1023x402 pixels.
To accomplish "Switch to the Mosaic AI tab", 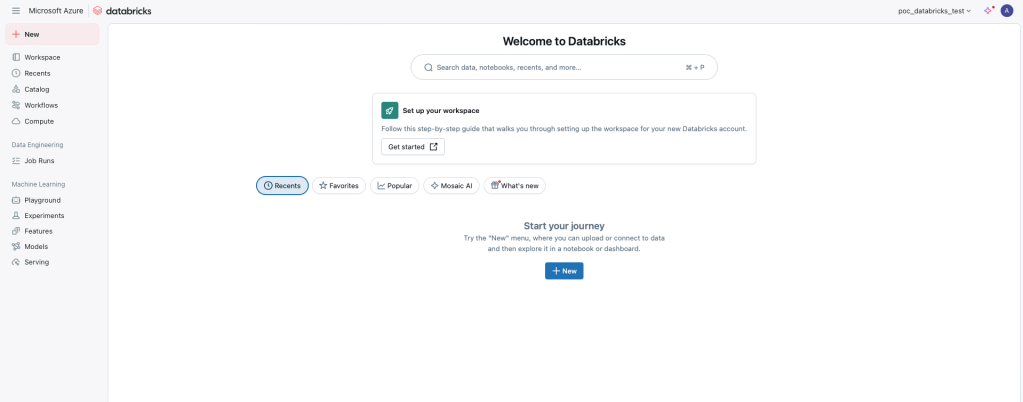I will (451, 185).
